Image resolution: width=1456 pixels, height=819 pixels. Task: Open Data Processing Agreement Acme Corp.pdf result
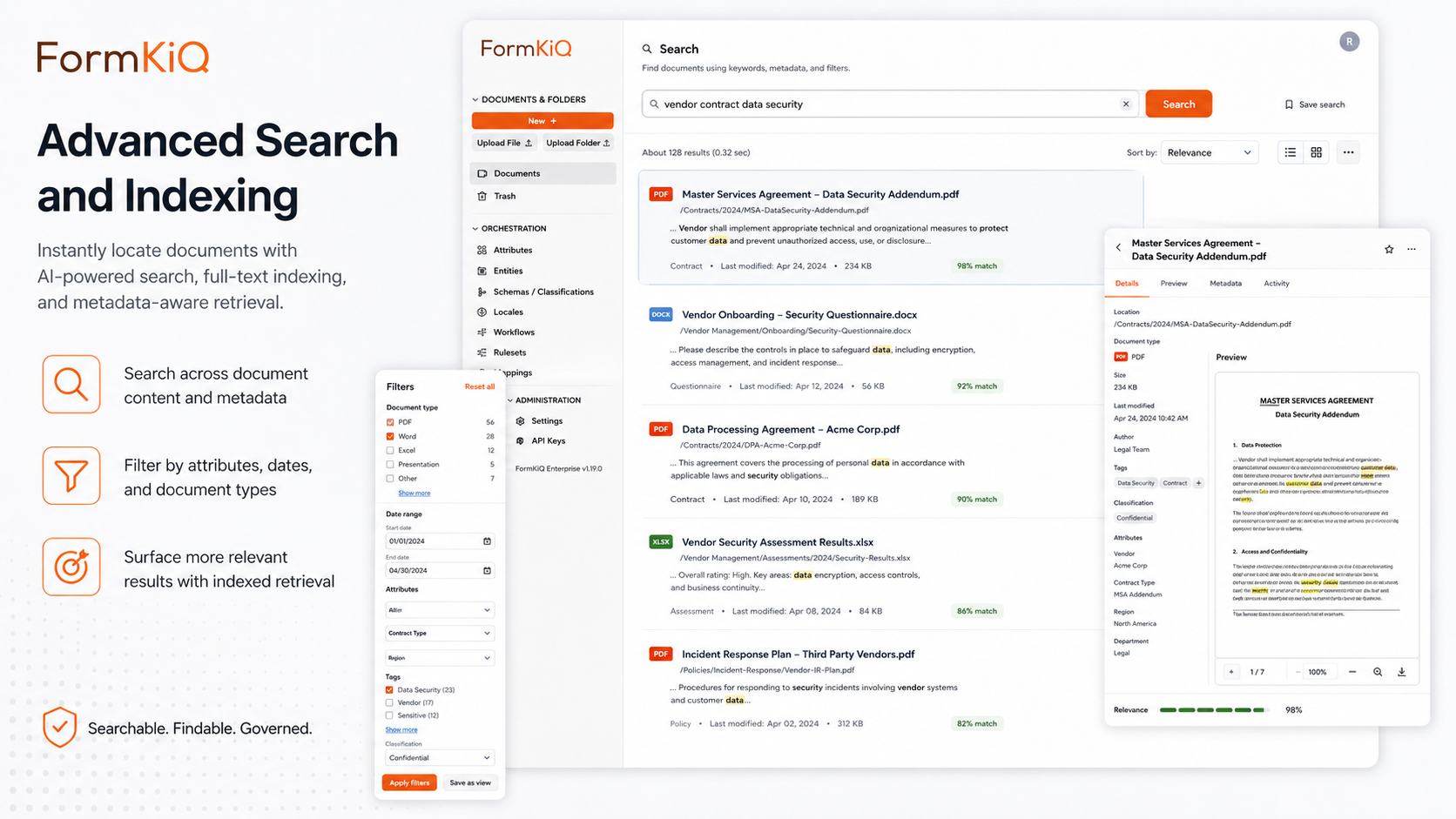click(x=791, y=429)
